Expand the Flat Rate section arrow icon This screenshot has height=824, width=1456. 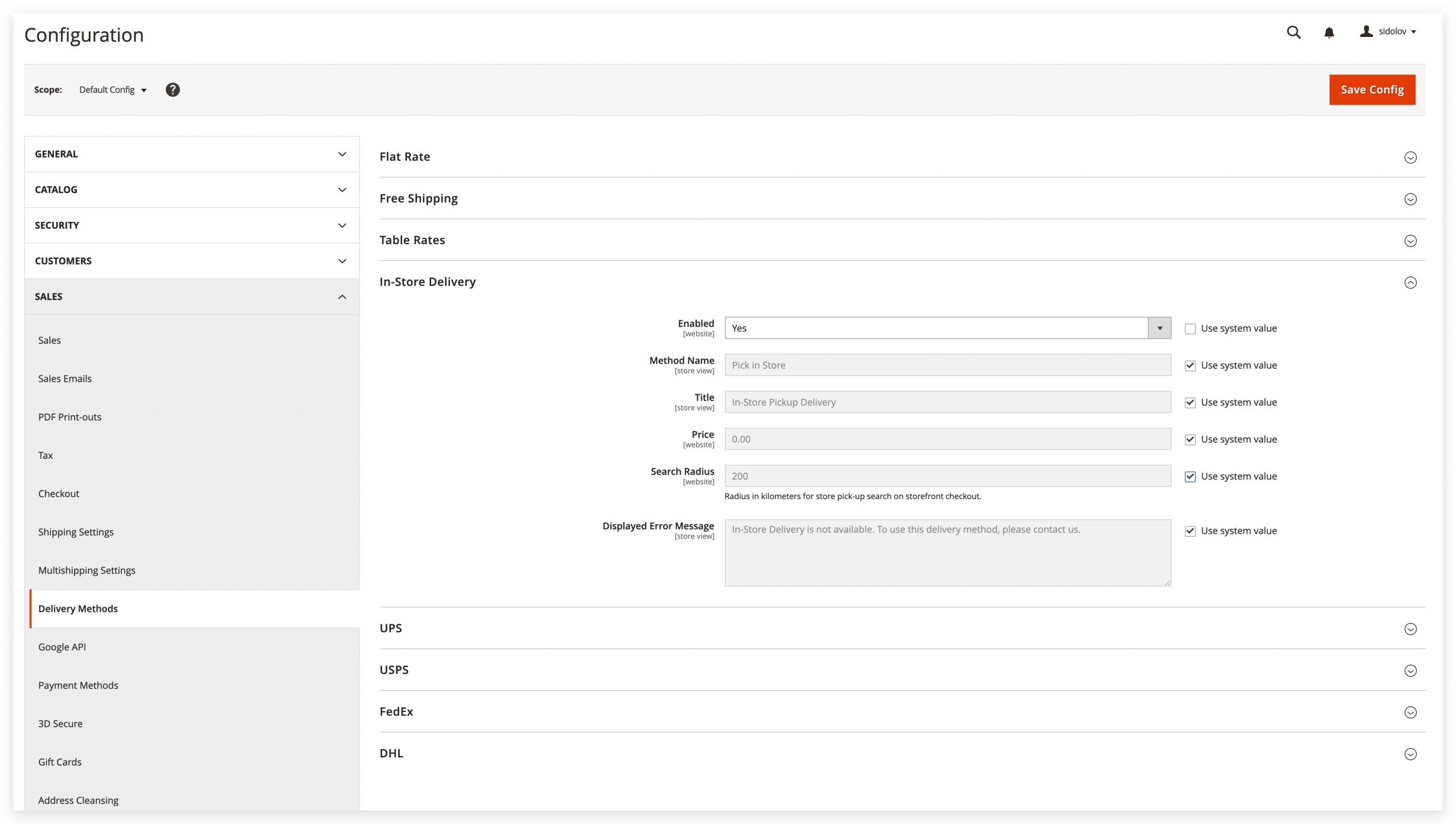coord(1410,158)
